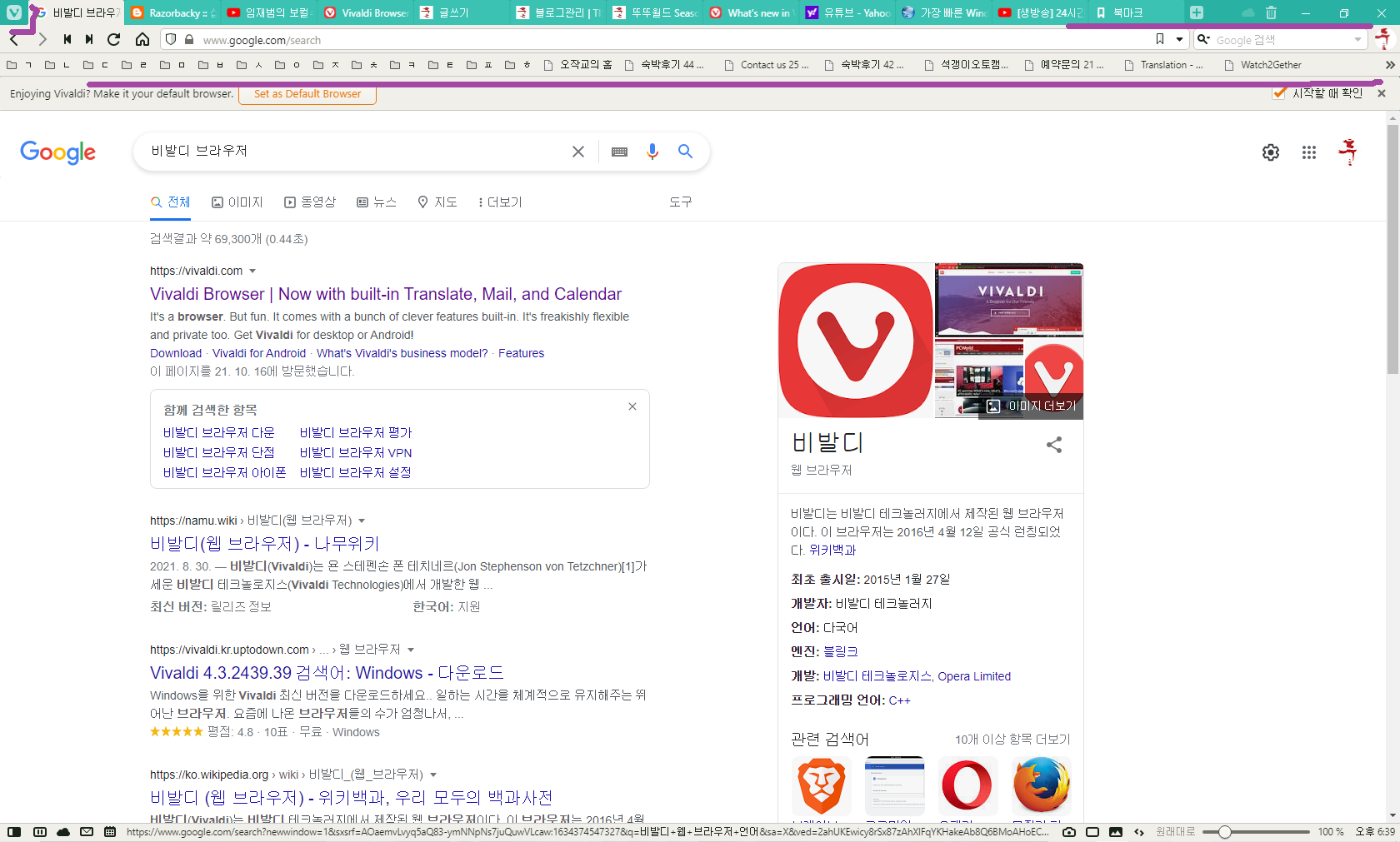Submit search with magnifier icon
Screen dimensions: 1400x842
coord(685,152)
